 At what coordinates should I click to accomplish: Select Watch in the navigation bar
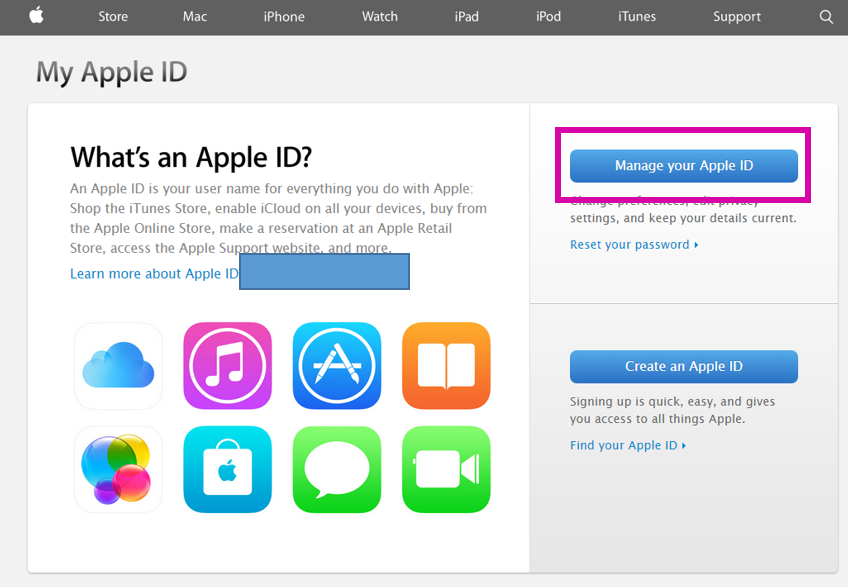tap(380, 17)
